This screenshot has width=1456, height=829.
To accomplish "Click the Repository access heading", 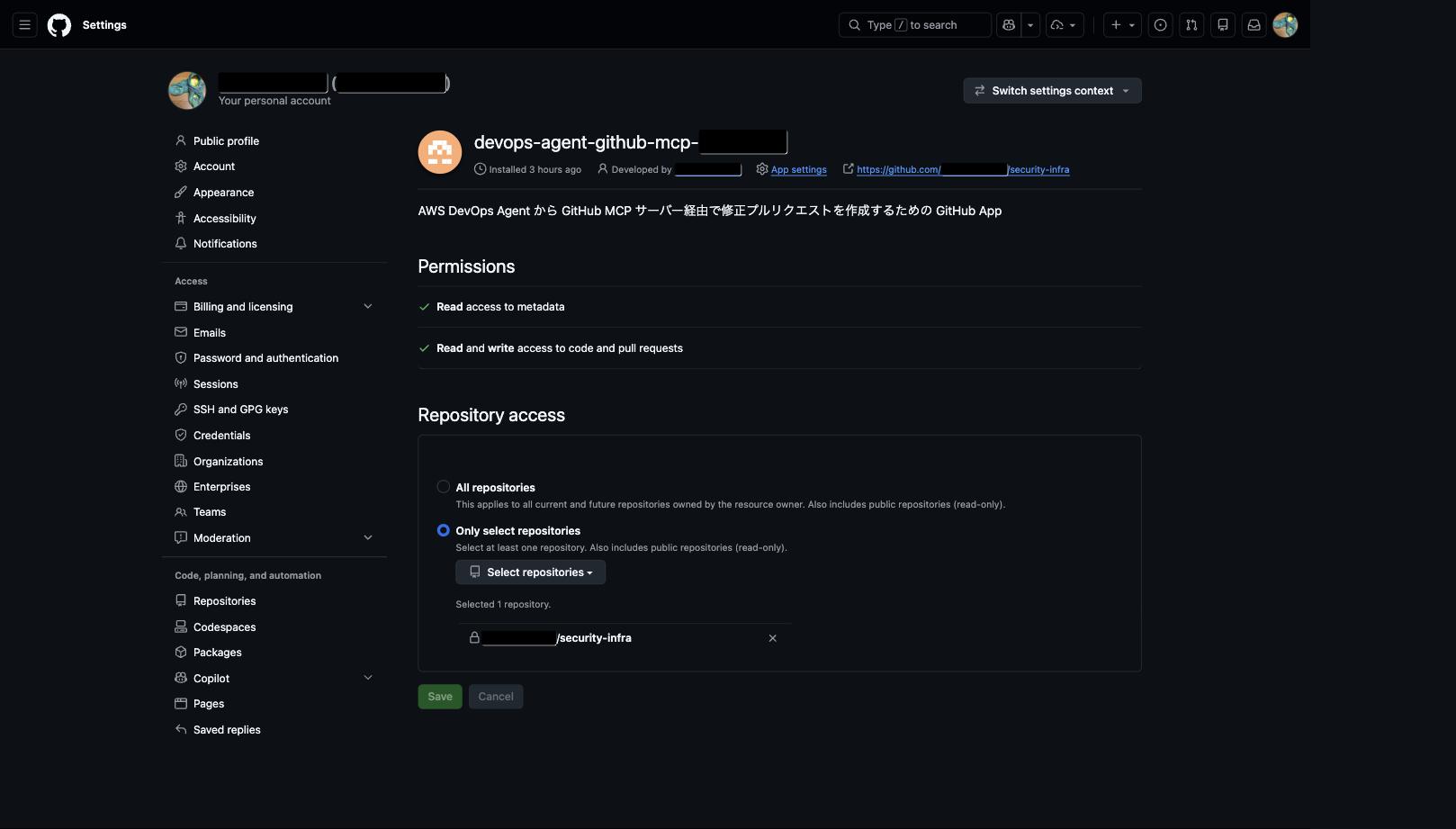I will coord(491,415).
